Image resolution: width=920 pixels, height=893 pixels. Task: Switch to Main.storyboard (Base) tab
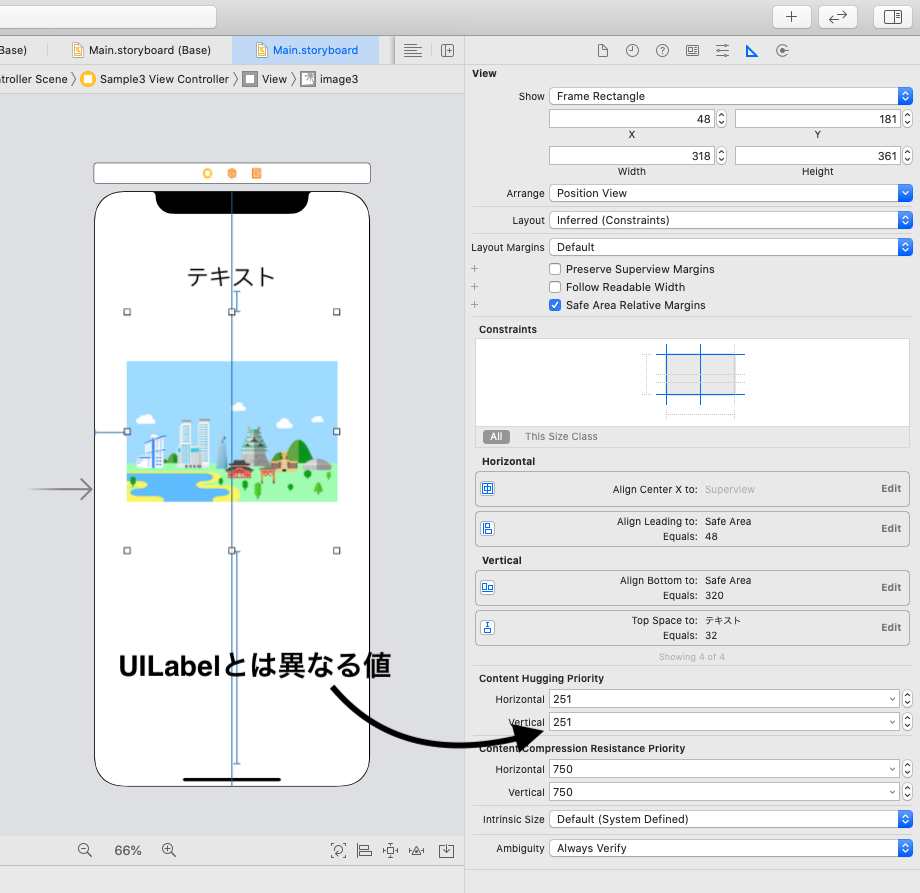click(141, 50)
